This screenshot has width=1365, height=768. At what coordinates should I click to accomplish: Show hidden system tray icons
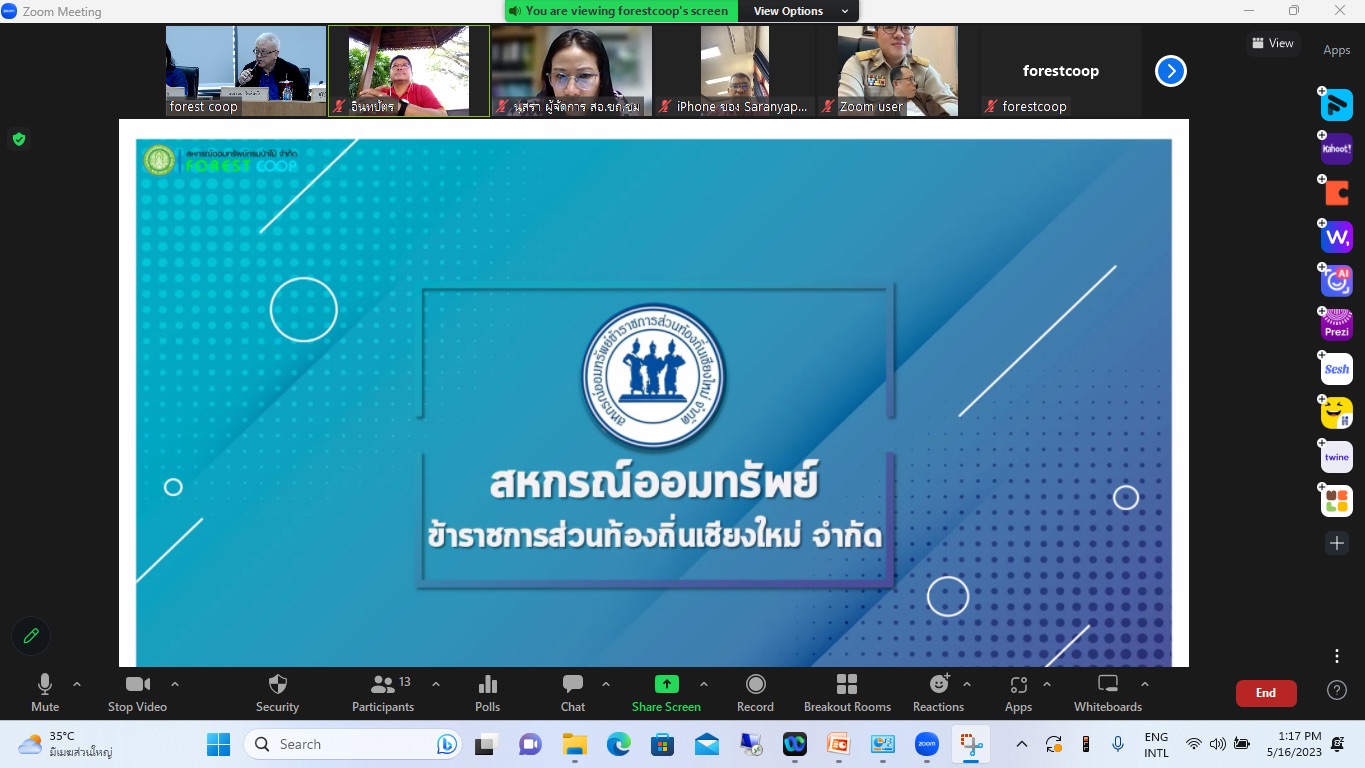(1021, 744)
